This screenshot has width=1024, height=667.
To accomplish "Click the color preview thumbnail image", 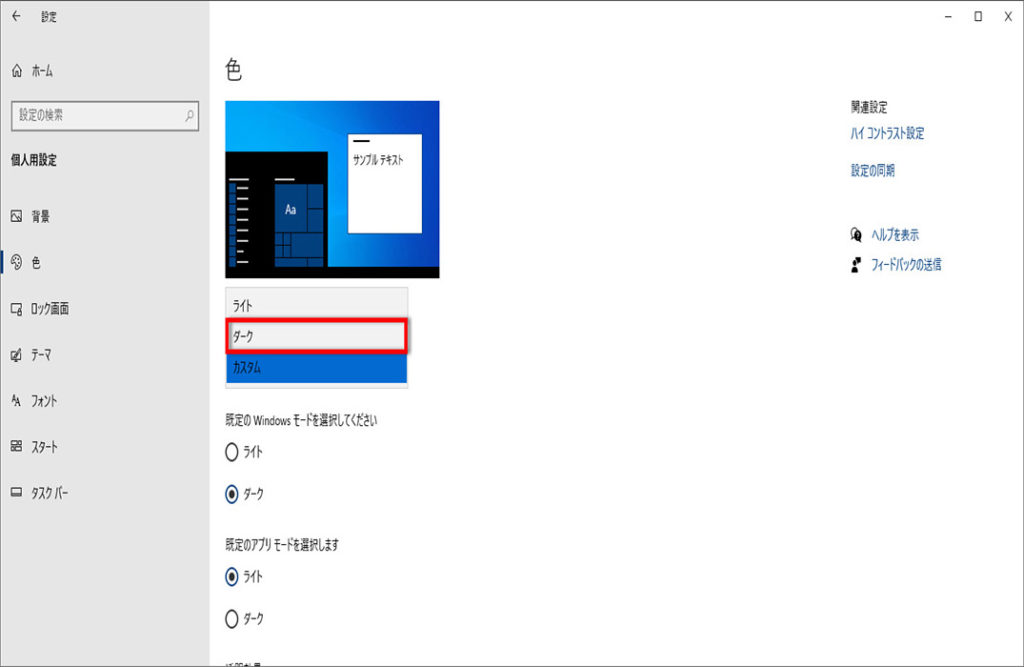I will pos(332,189).
